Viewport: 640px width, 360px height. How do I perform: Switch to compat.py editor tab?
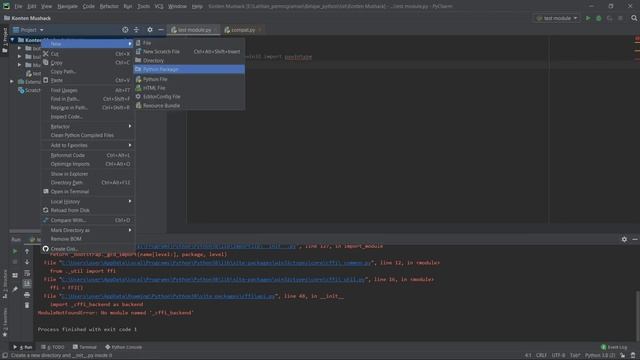point(243,30)
